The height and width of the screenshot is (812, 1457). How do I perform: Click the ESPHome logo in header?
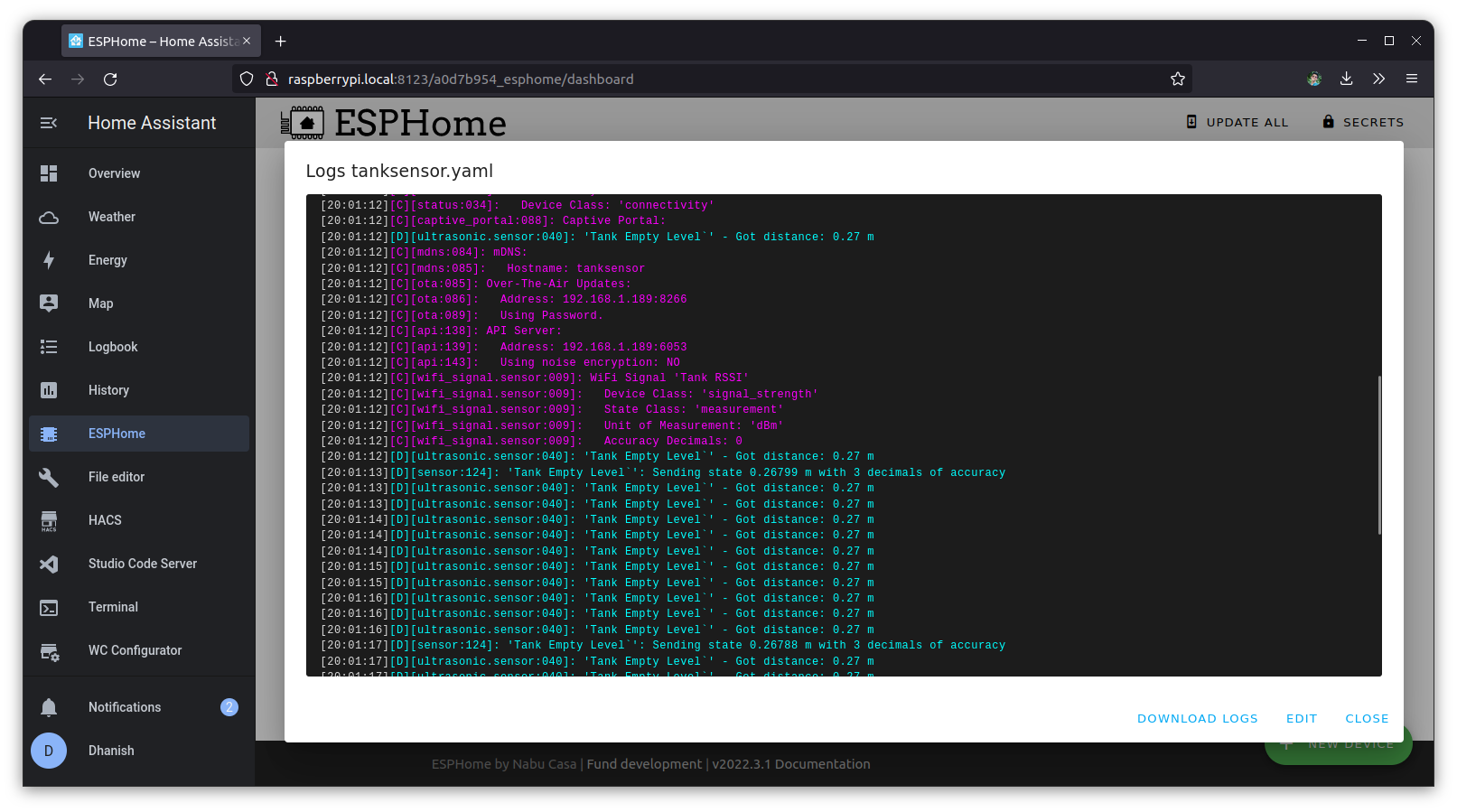tap(393, 123)
